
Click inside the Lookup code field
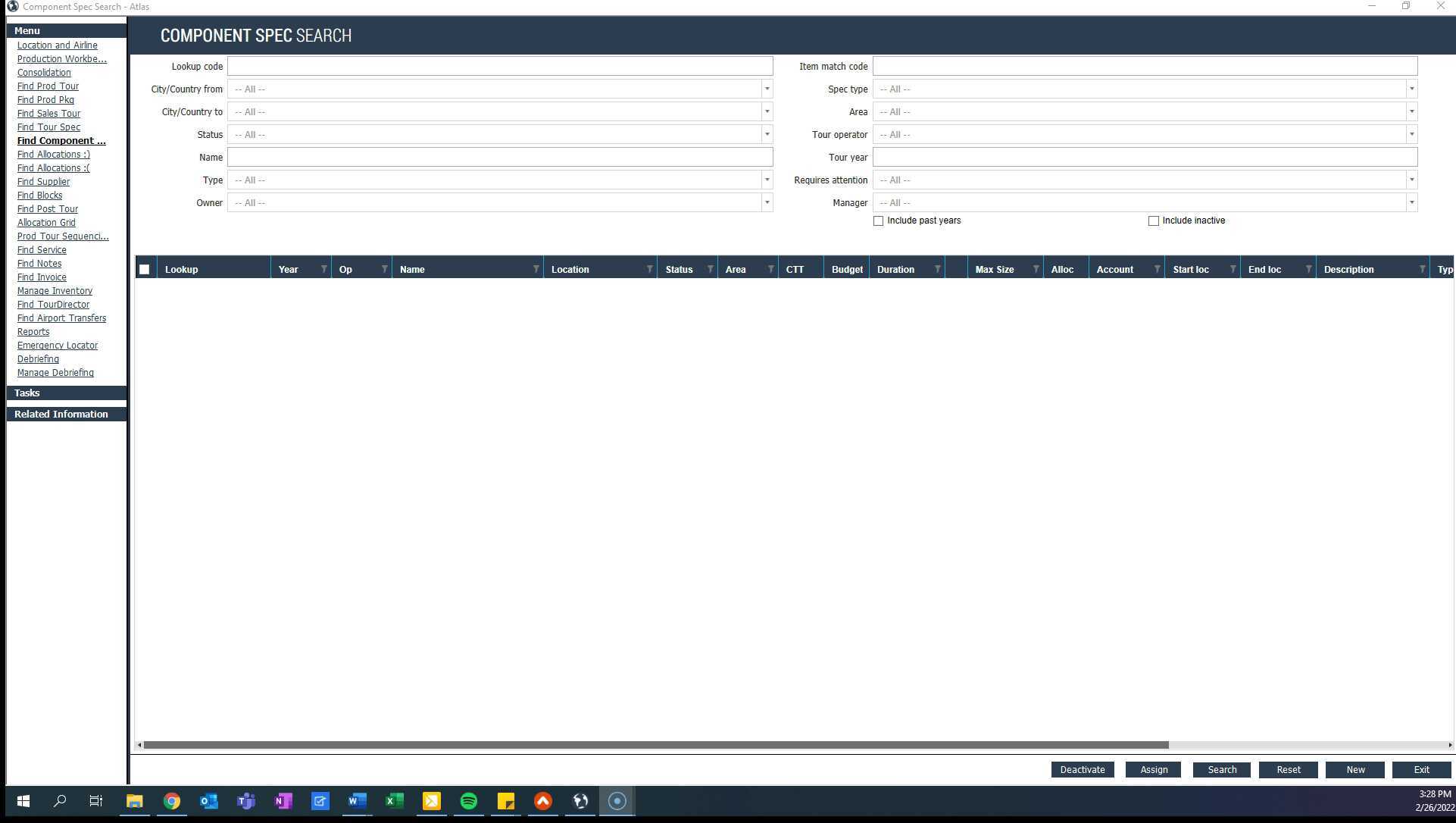[x=500, y=66]
